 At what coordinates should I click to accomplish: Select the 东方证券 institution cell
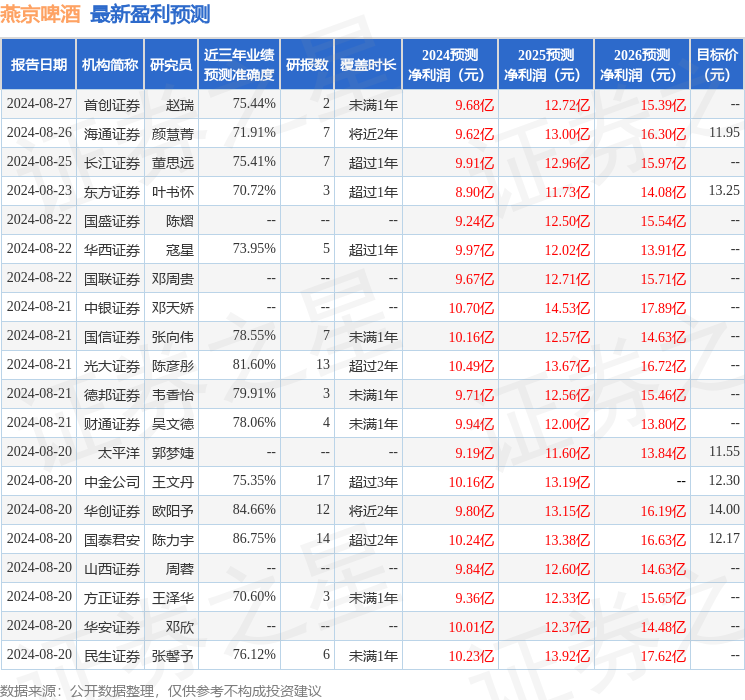point(112,192)
